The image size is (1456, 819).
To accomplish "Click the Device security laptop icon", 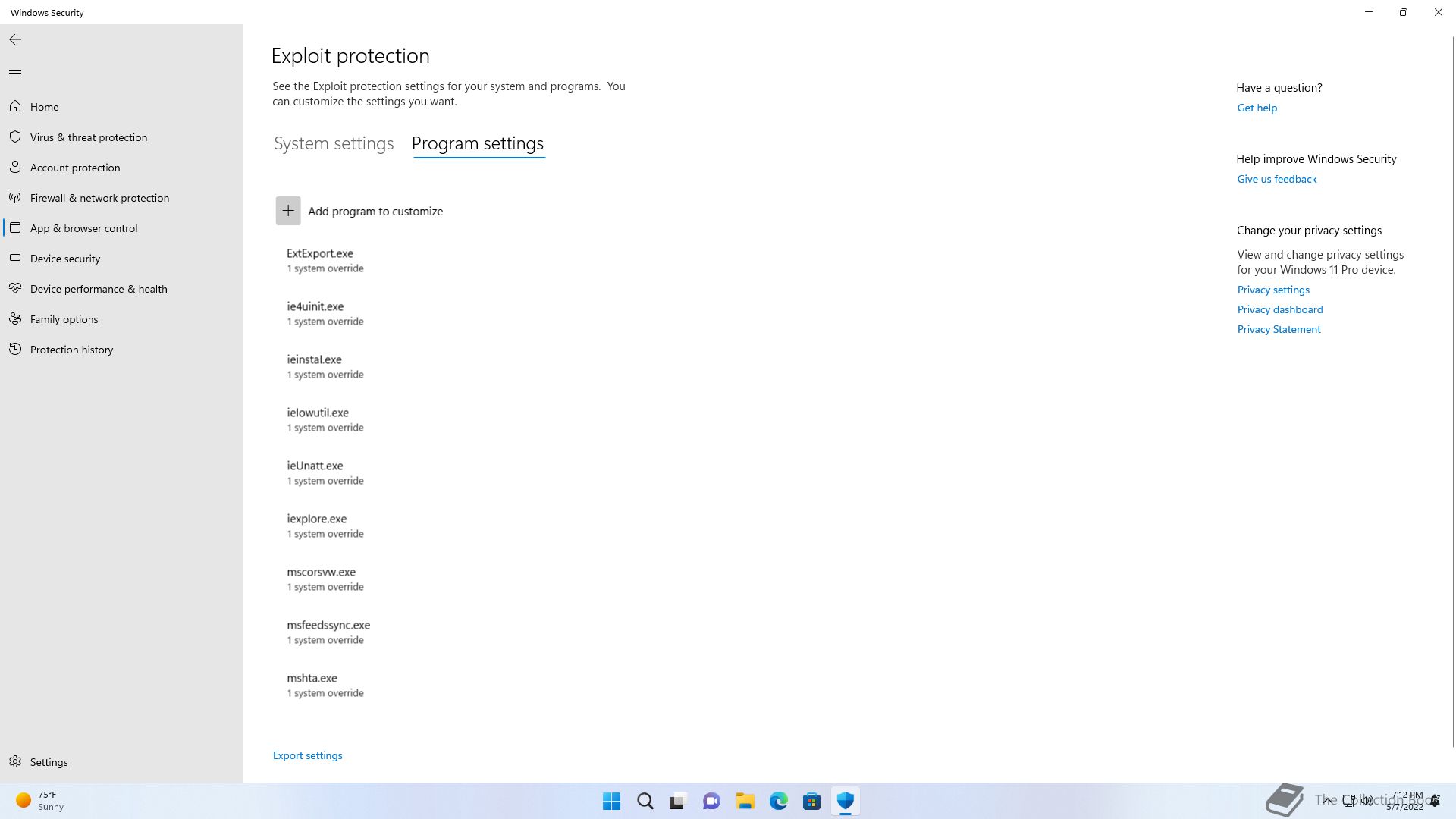I will (x=15, y=259).
